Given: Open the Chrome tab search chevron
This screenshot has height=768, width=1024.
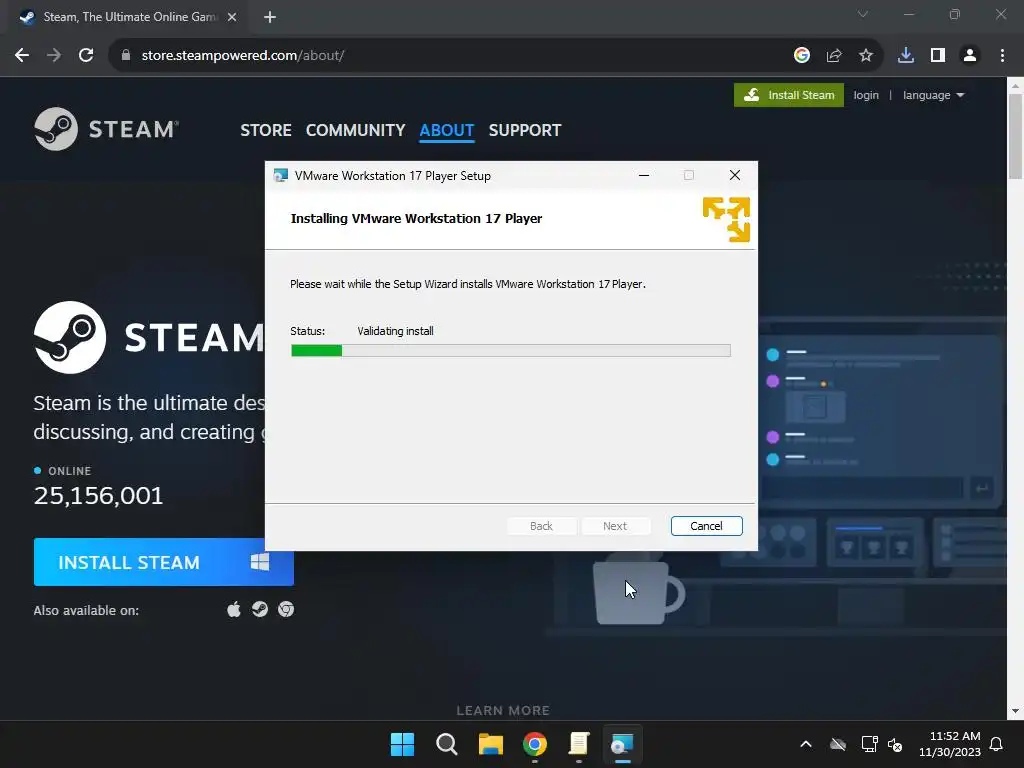Looking at the screenshot, I should 863,14.
